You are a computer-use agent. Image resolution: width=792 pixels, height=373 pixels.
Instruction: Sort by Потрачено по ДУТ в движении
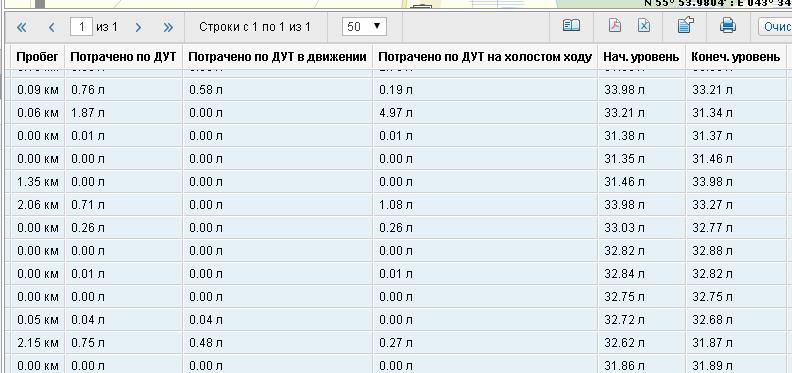point(277,57)
